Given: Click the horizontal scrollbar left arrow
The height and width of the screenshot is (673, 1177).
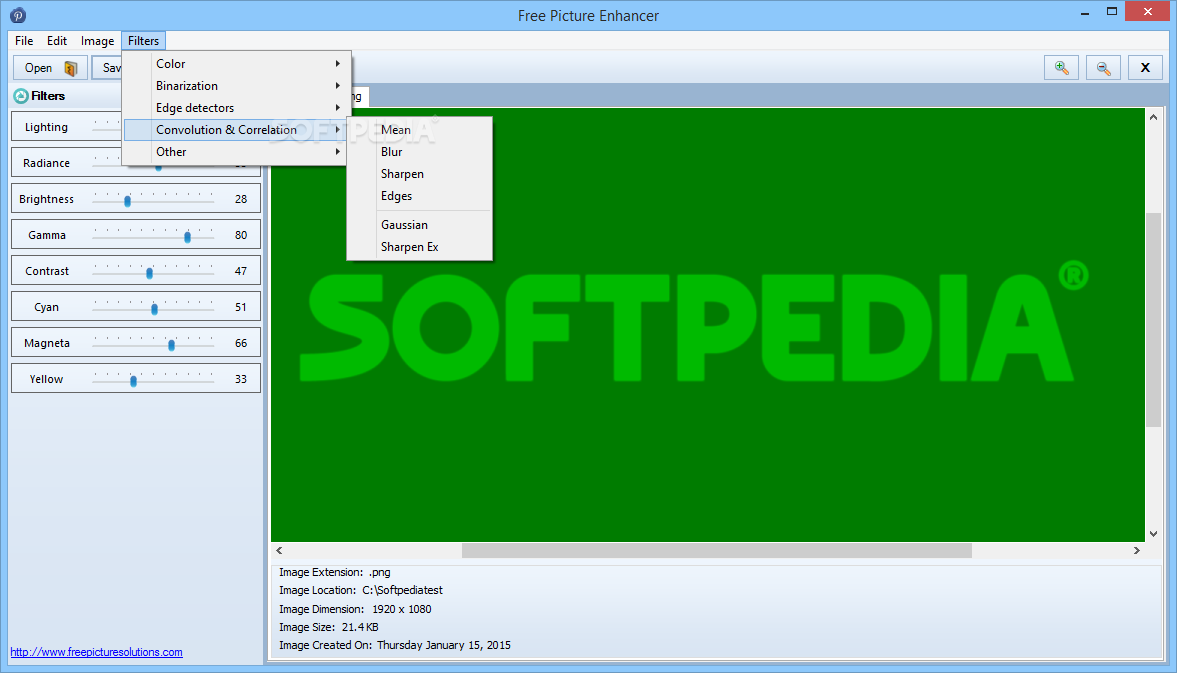Looking at the screenshot, I should [x=279, y=551].
